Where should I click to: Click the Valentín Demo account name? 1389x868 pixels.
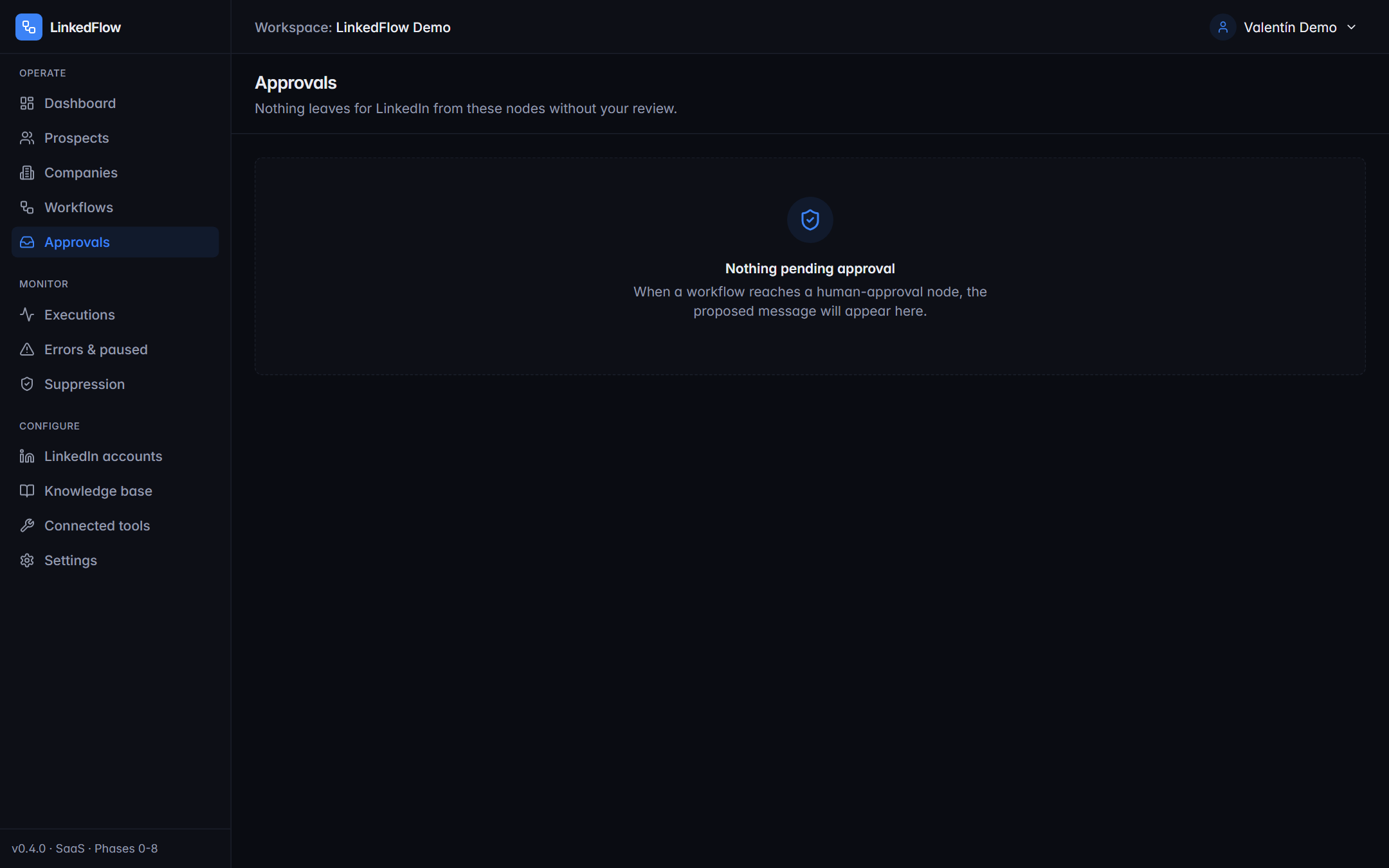click(1290, 28)
